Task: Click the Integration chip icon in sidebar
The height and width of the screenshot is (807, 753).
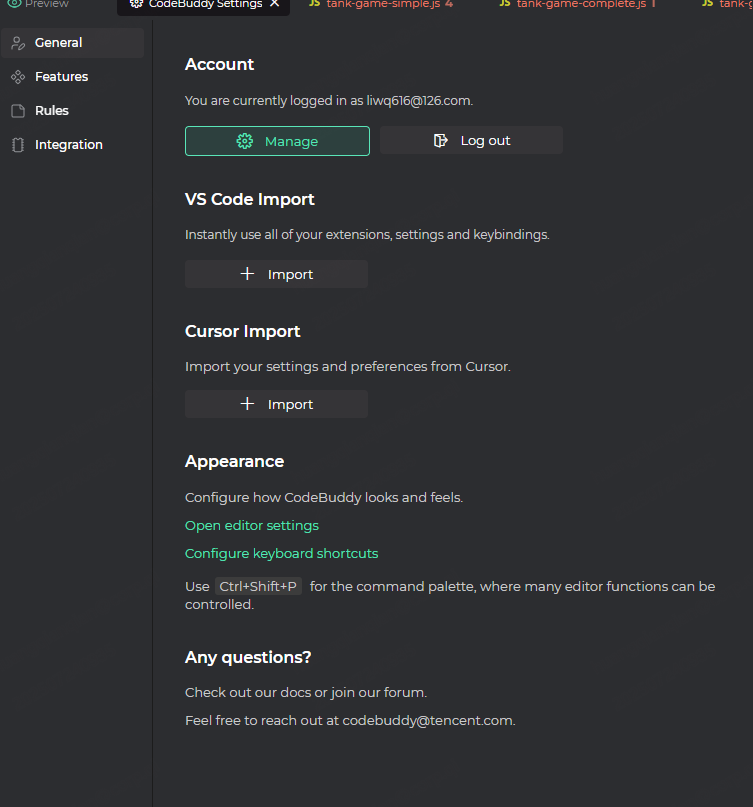Action: point(18,145)
